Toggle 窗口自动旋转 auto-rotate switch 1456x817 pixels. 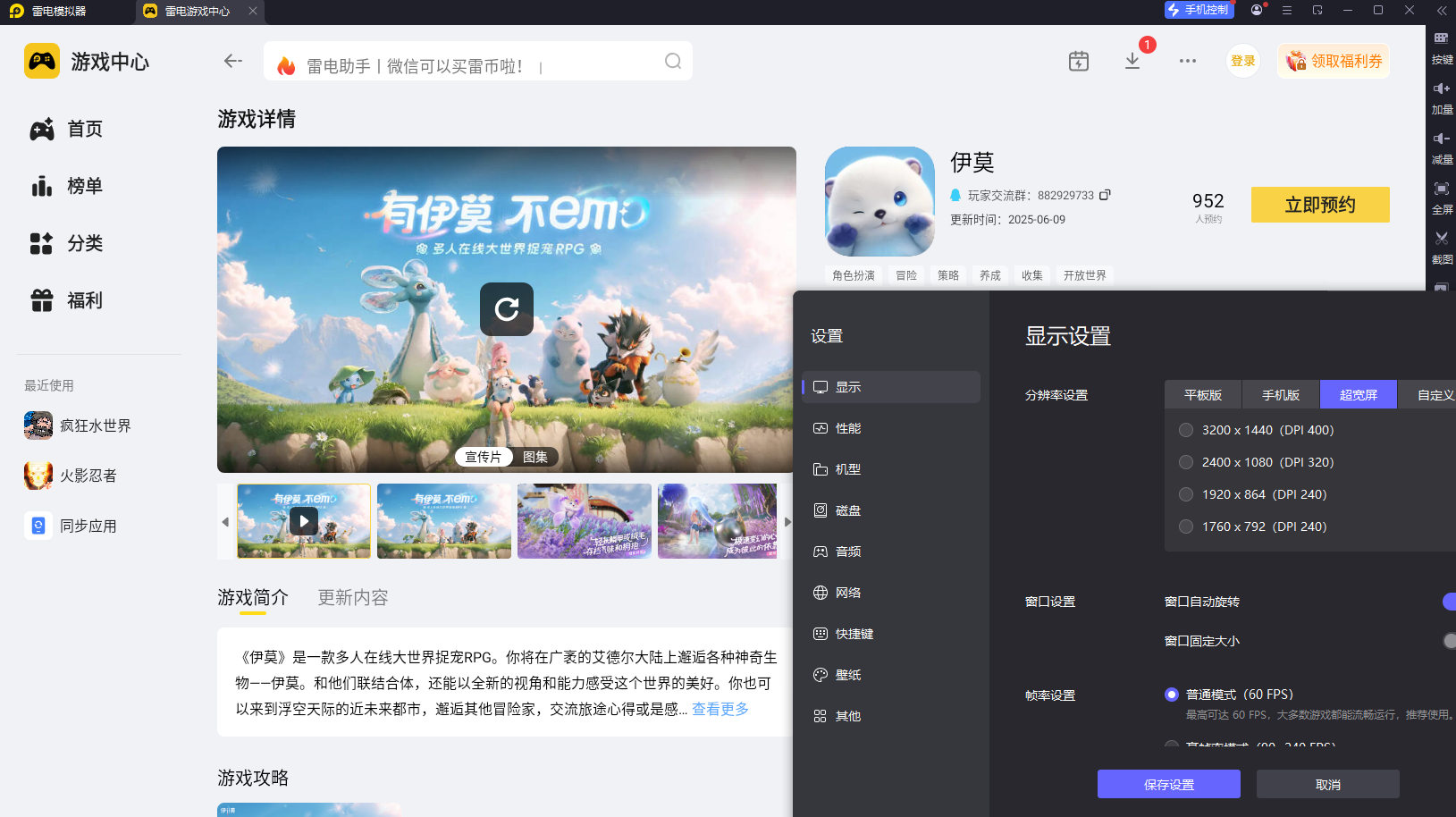(1449, 602)
